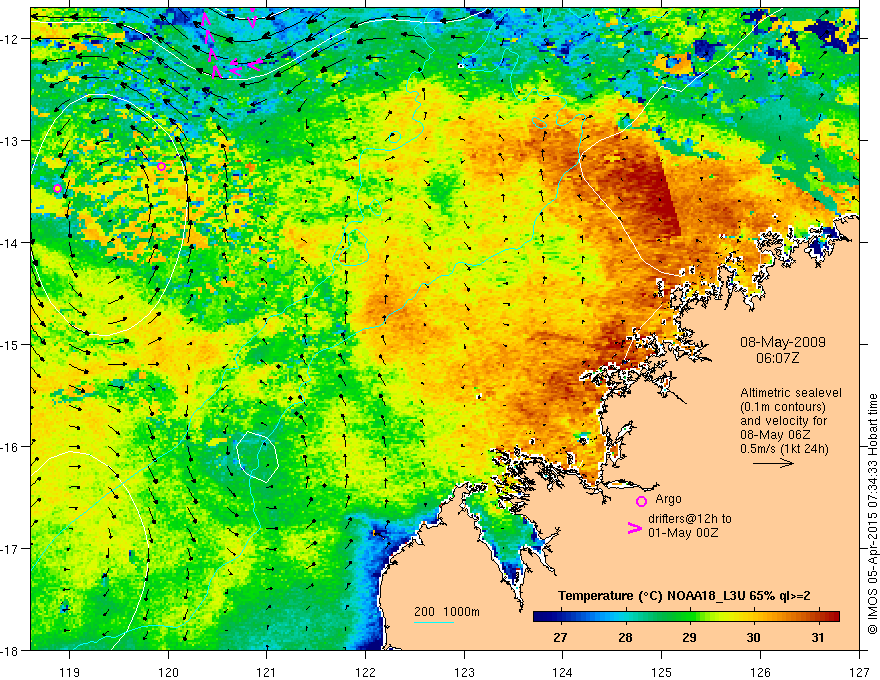Click the 0.5m/s velocity scale arrow
The image size is (880, 680).
(x=773, y=463)
